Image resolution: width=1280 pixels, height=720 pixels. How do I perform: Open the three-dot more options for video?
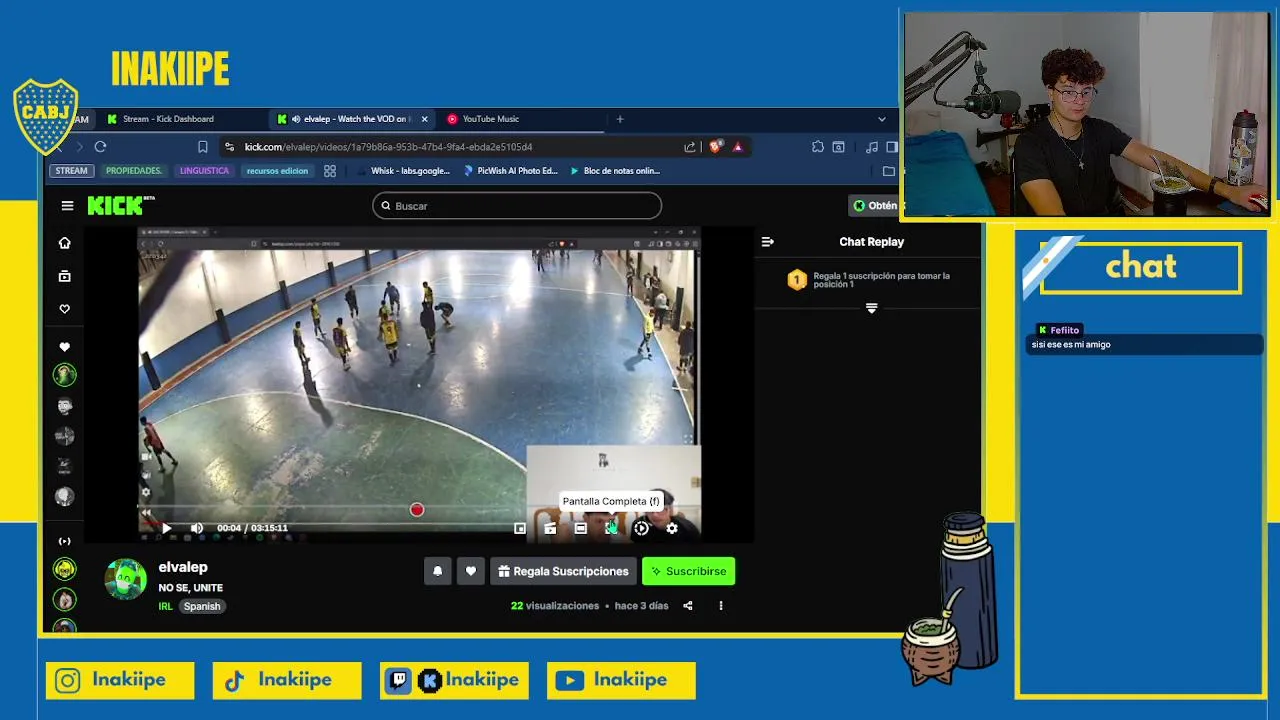[x=721, y=606]
